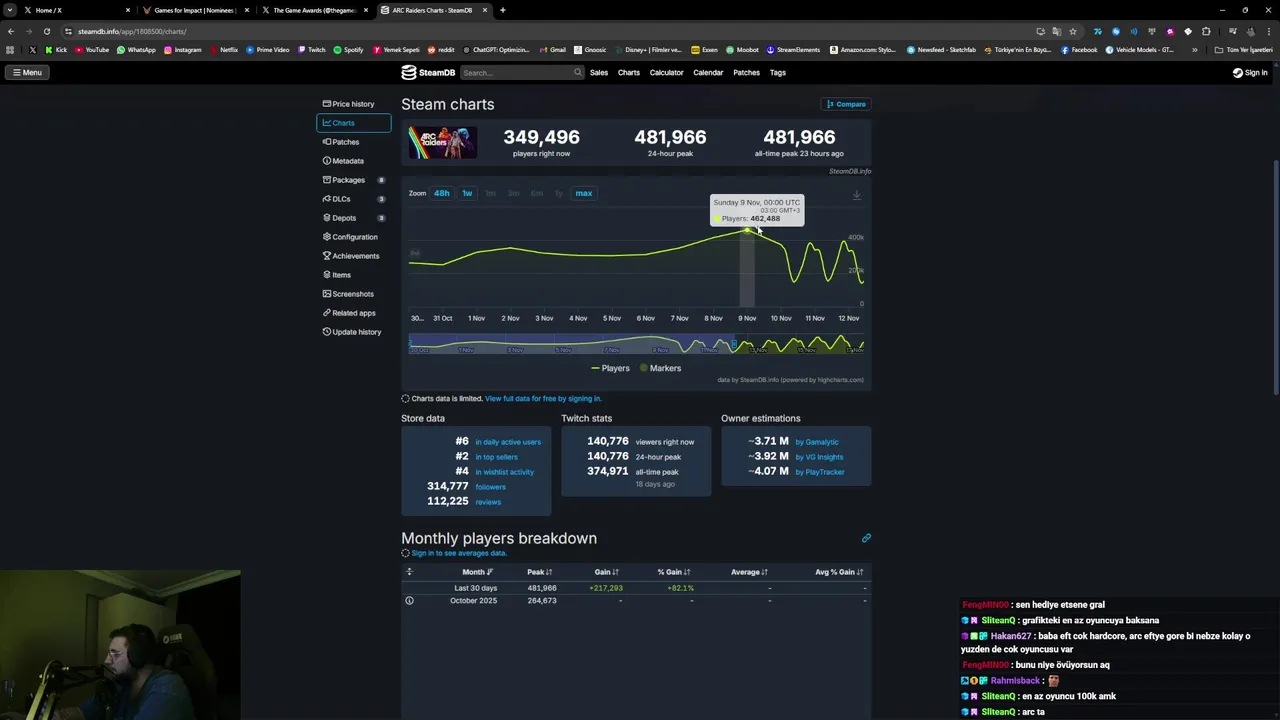Set chart zoom to 1w
The height and width of the screenshot is (720, 1280).
coord(467,193)
